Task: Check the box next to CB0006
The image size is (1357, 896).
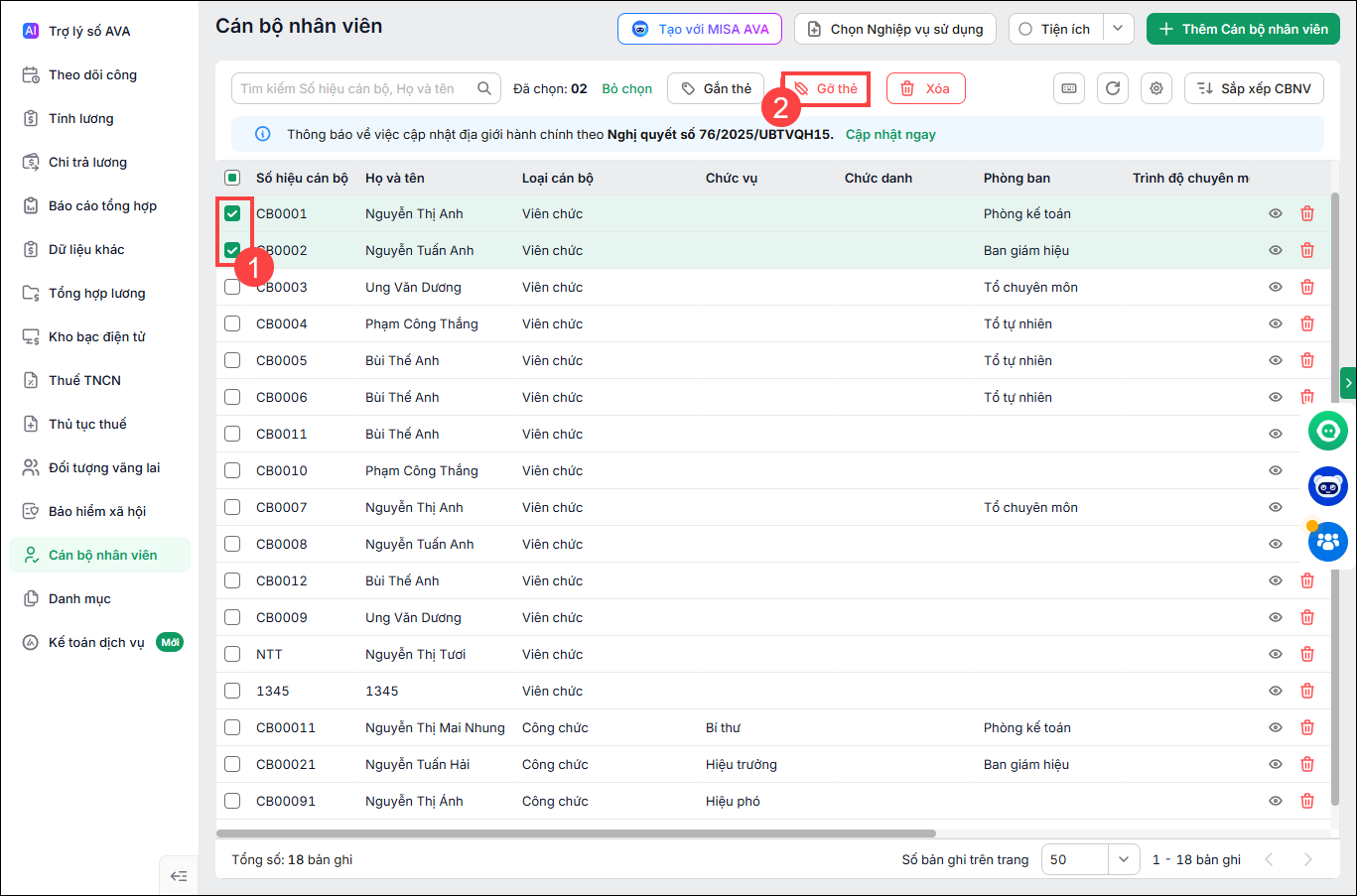Action: click(x=232, y=397)
